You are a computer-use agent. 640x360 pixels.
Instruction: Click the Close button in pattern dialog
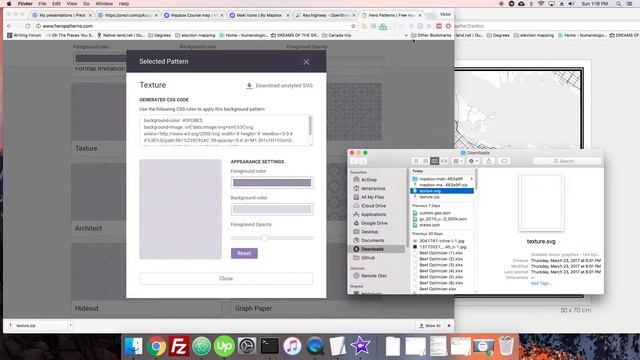(226, 278)
